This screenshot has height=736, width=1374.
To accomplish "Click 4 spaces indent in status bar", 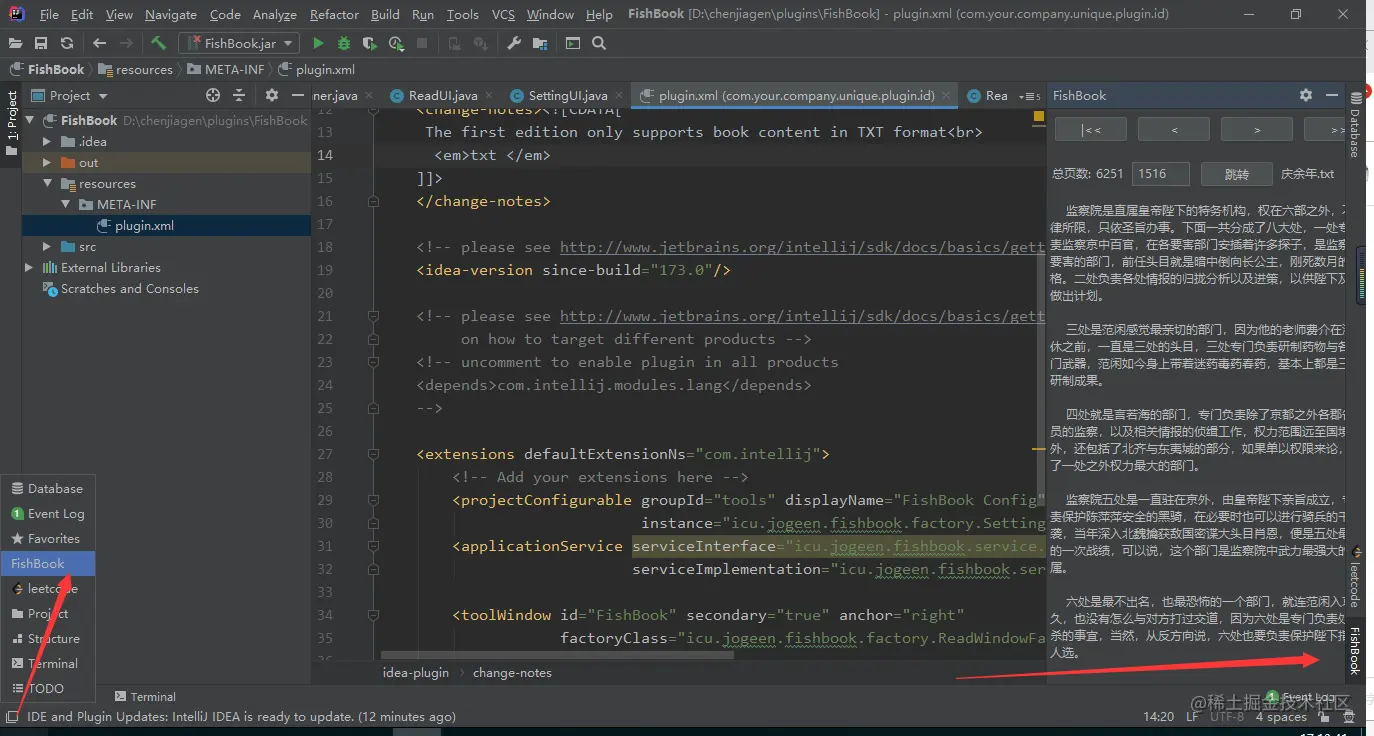I will point(1281,716).
